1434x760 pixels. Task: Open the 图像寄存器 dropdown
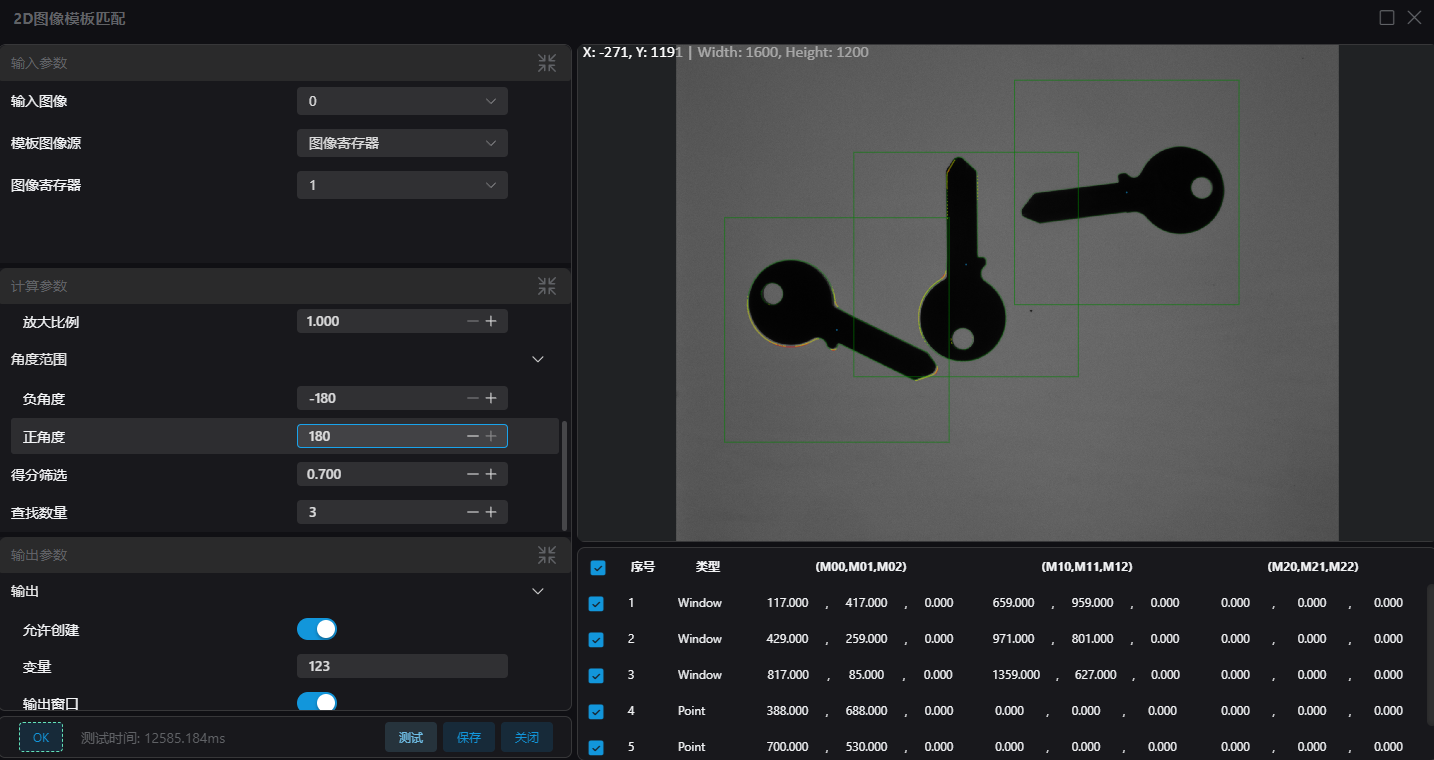pyautogui.click(x=402, y=185)
